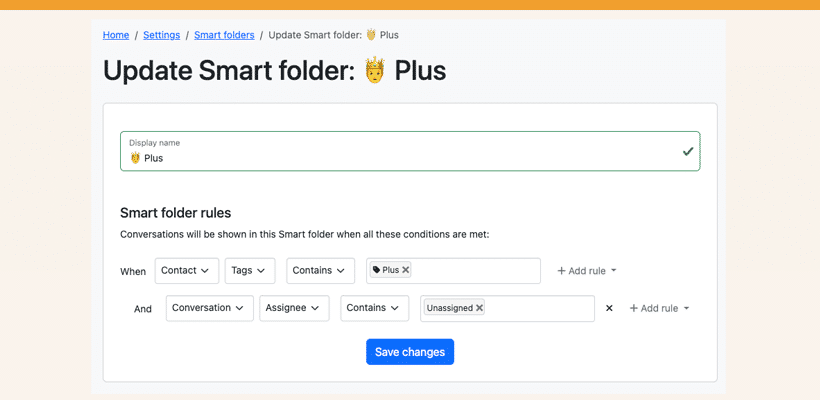Open Smart folders breadcrumb link
820x400 pixels.
coord(224,35)
